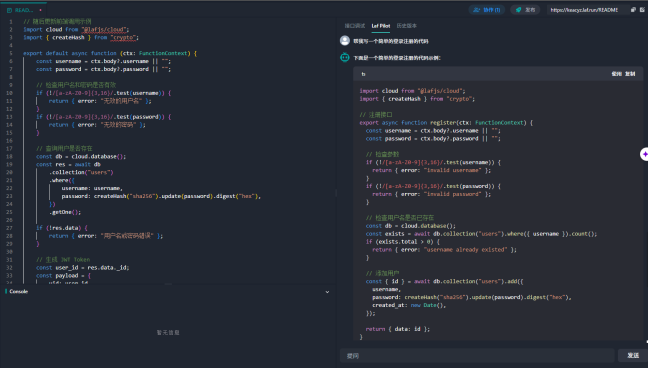Viewport: 648px width, 368px height.
Task: Click ".getOne();" in the editor
Action: coord(65,212)
